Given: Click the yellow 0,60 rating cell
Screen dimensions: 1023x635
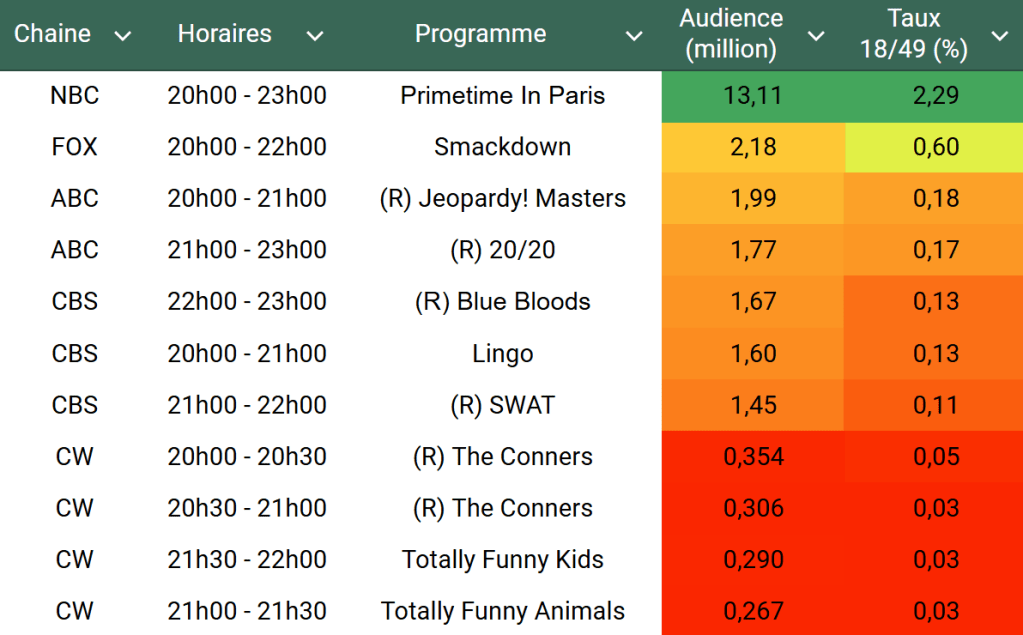Looking at the screenshot, I should coord(935,147).
